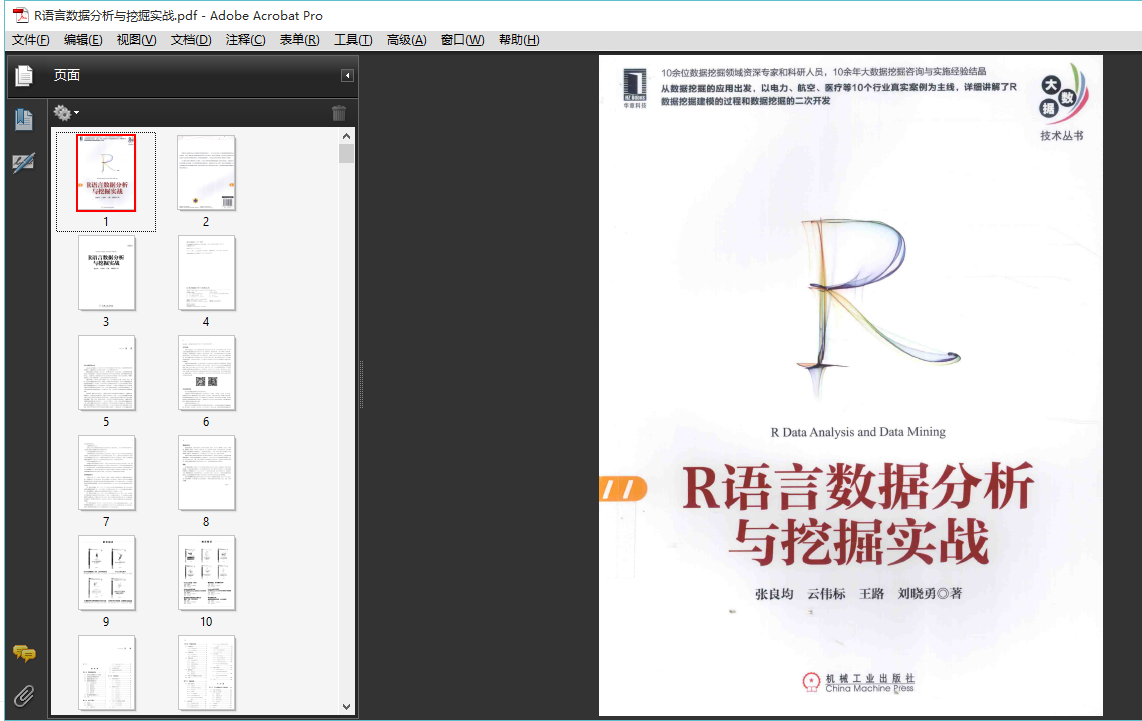Select page 7 thumbnail

point(106,473)
